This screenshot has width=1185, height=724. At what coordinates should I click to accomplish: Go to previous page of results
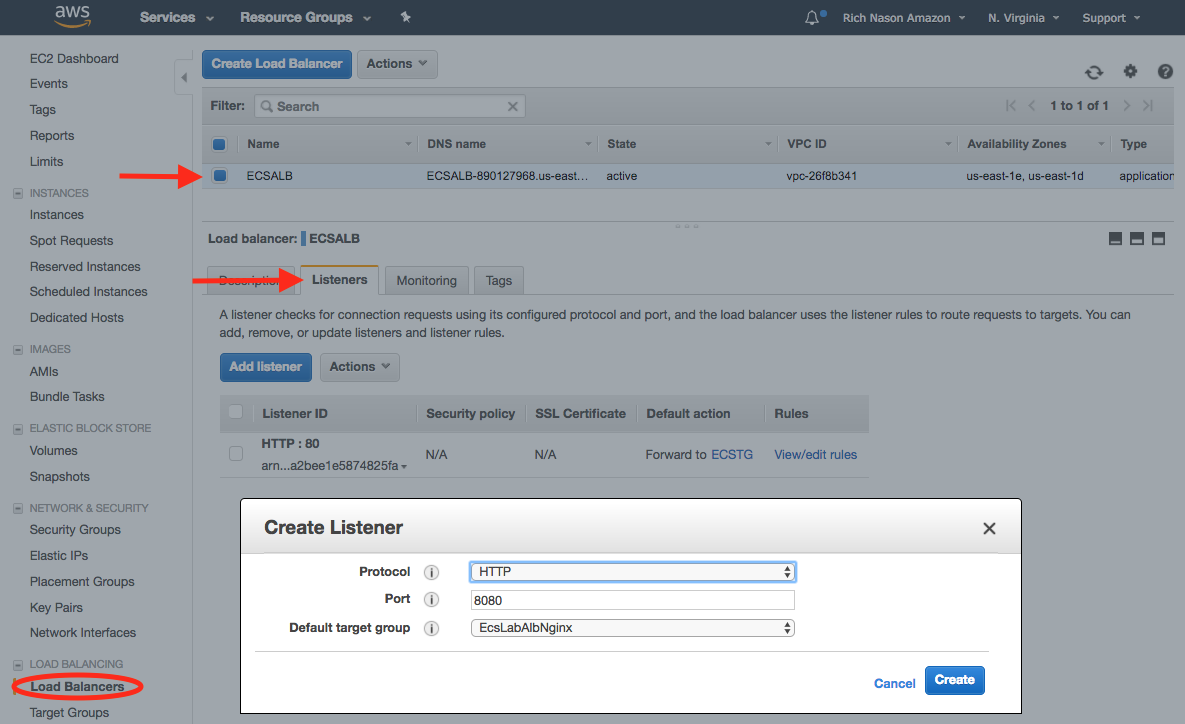tap(1032, 106)
